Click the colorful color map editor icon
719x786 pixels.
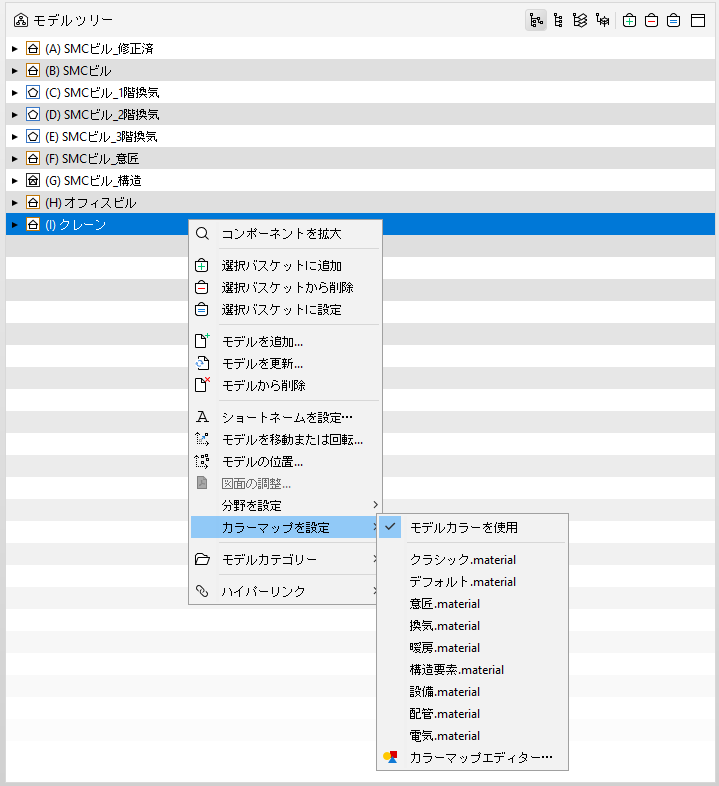pos(391,757)
